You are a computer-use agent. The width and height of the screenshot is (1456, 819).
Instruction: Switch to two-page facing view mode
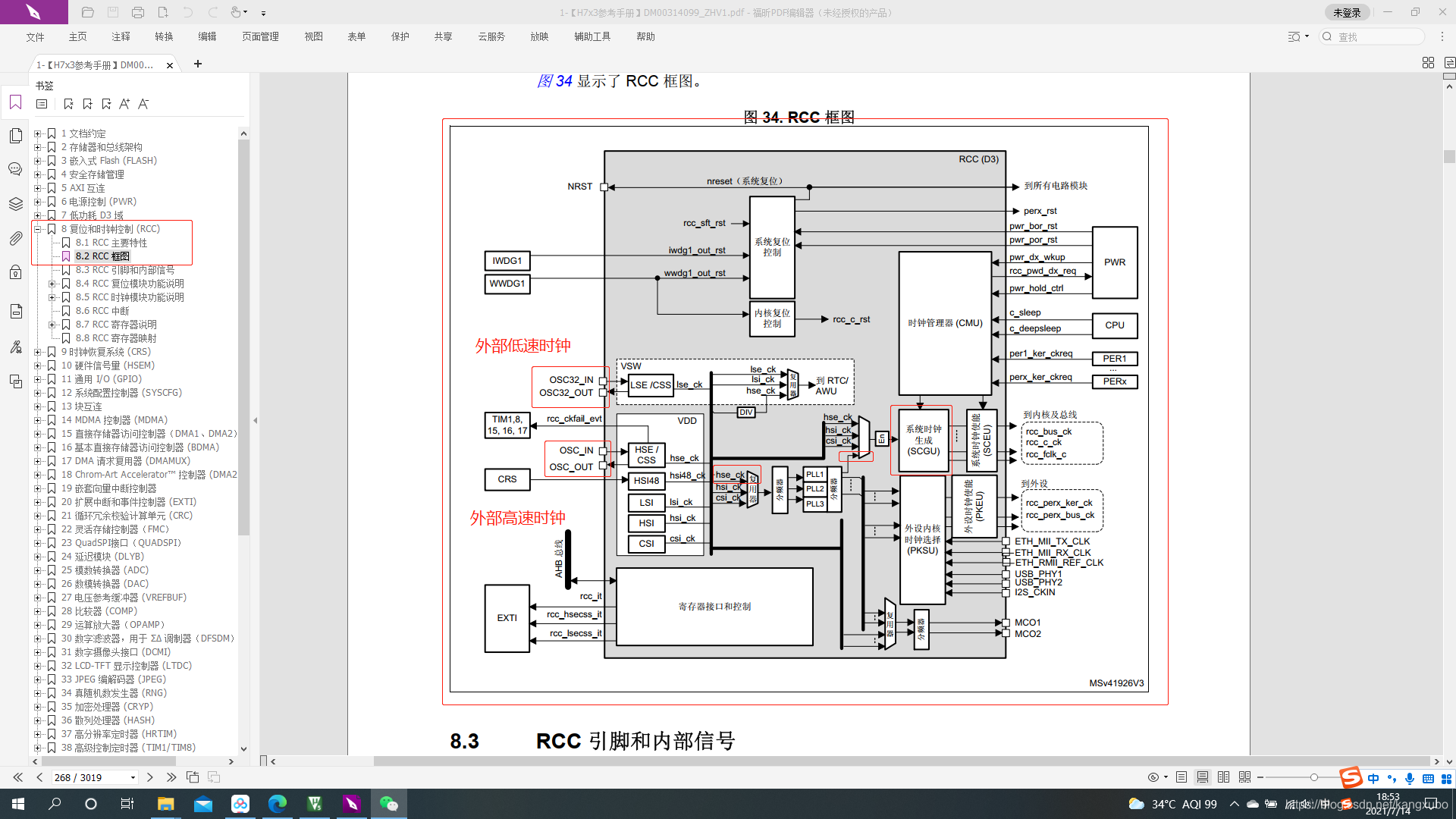click(x=1223, y=777)
